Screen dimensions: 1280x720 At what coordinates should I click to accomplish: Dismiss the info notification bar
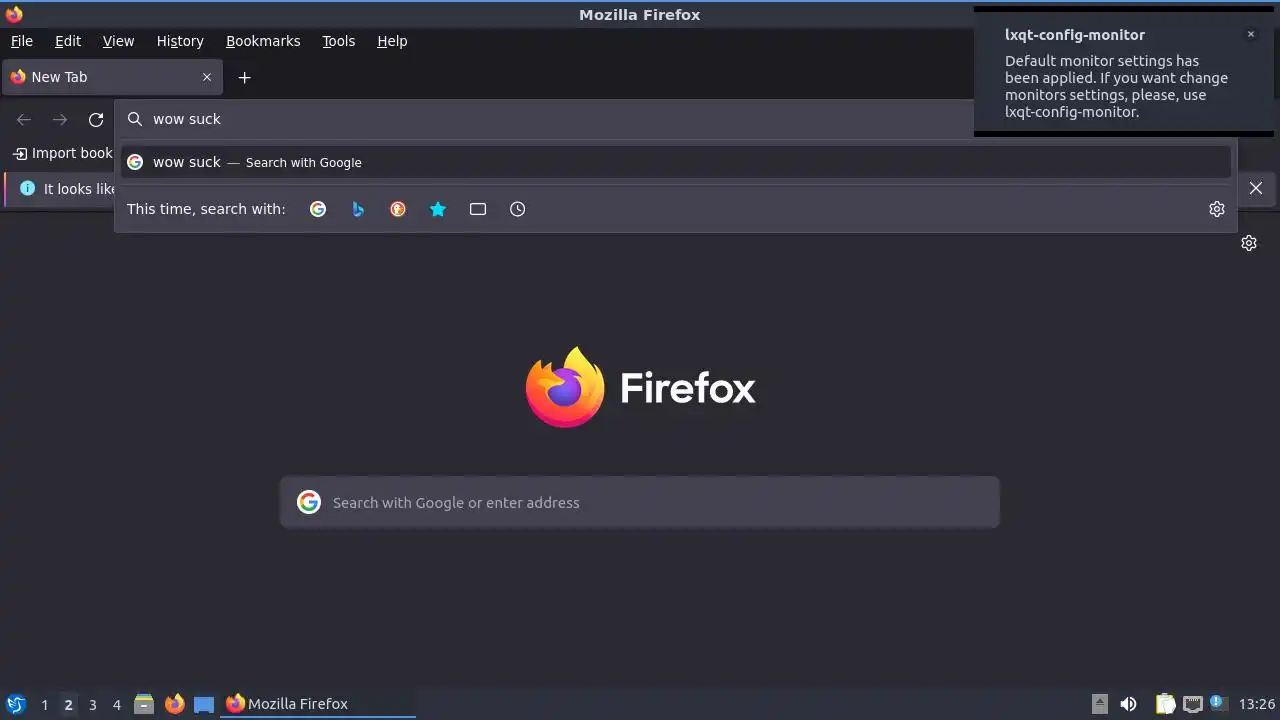coord(1256,188)
